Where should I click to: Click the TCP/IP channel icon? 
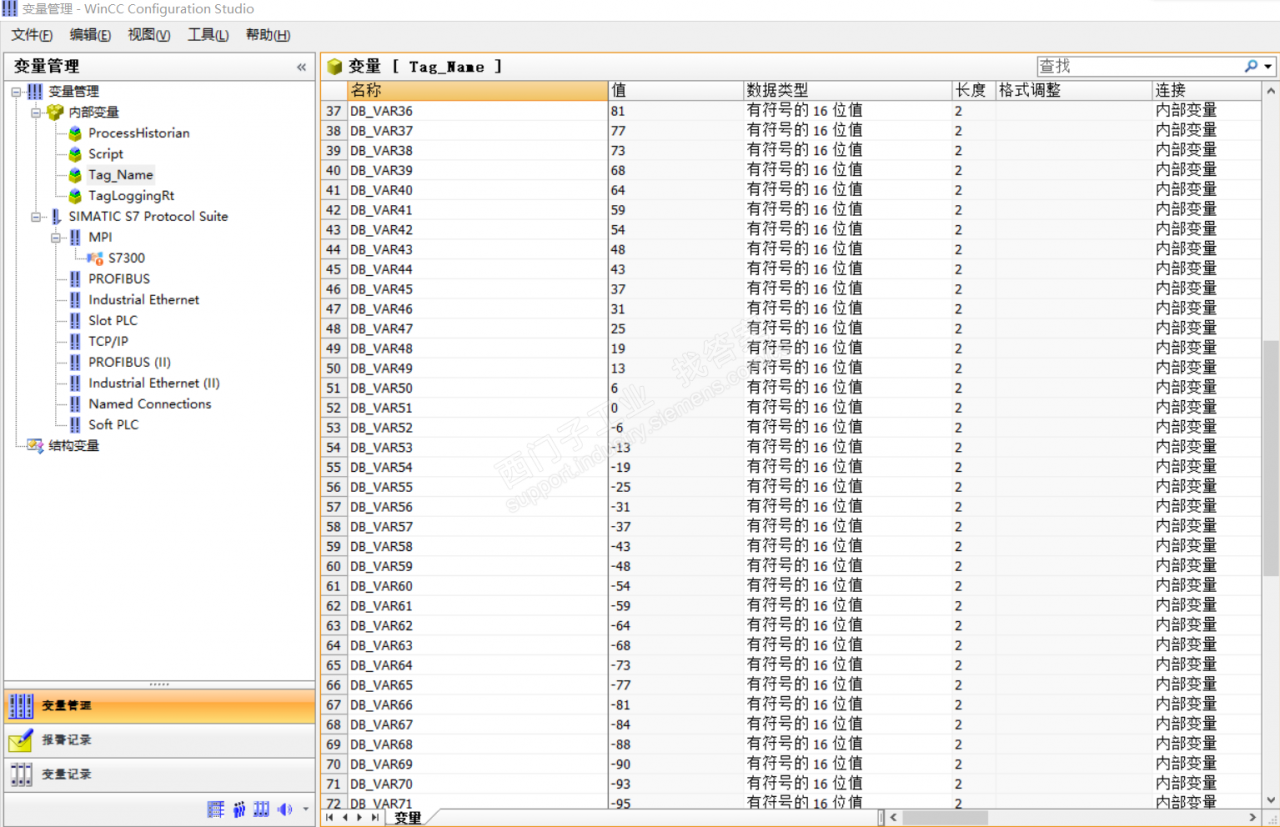click(x=75, y=341)
